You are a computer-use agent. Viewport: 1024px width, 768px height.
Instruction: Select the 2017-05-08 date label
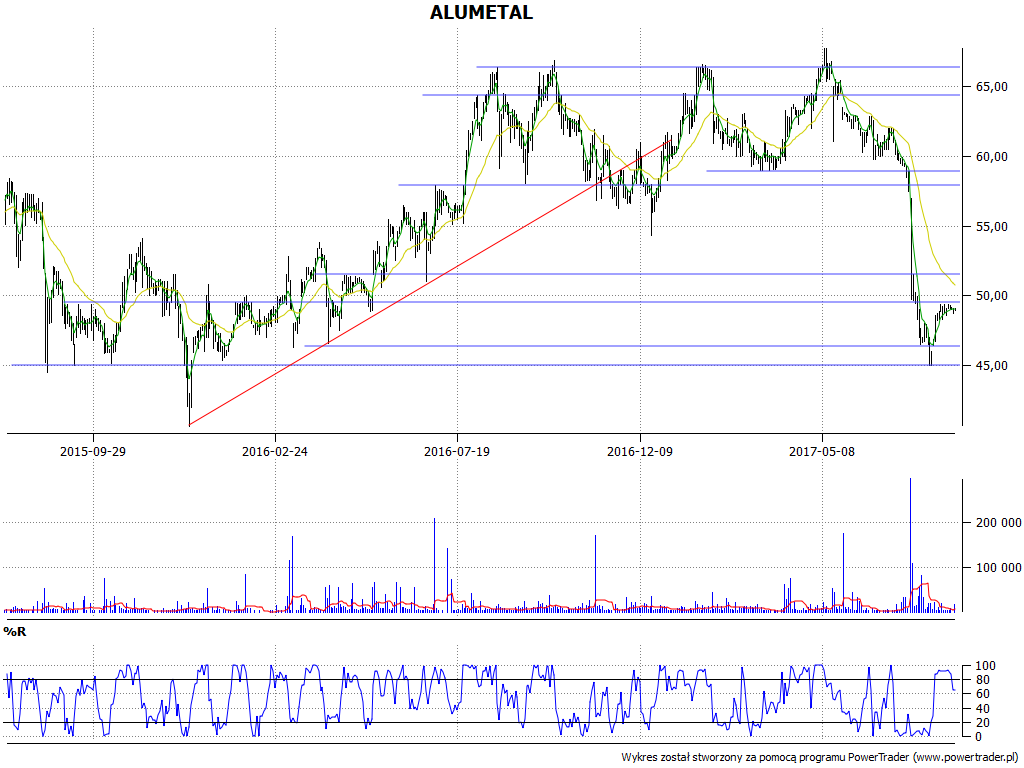click(822, 451)
